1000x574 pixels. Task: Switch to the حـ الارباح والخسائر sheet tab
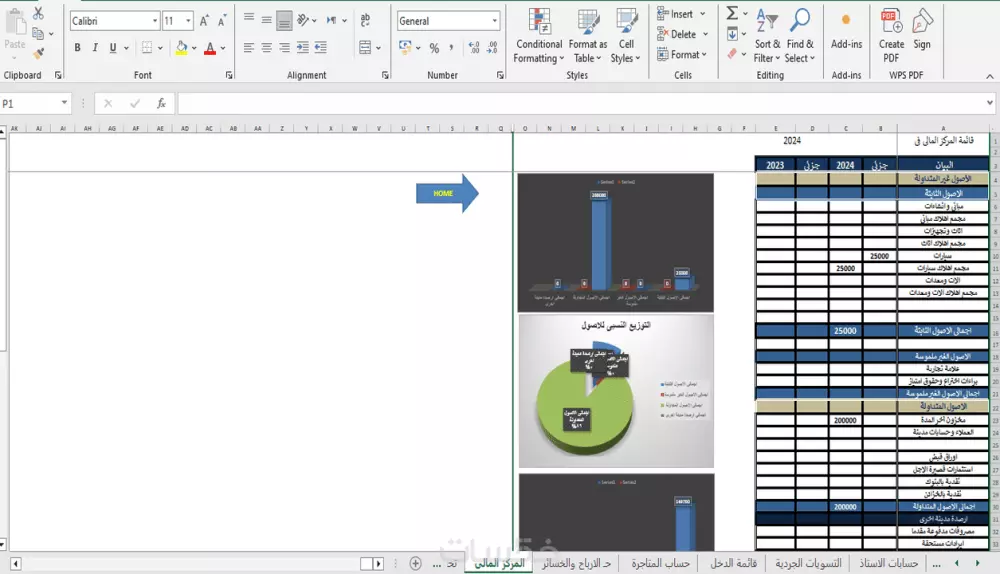(577, 563)
